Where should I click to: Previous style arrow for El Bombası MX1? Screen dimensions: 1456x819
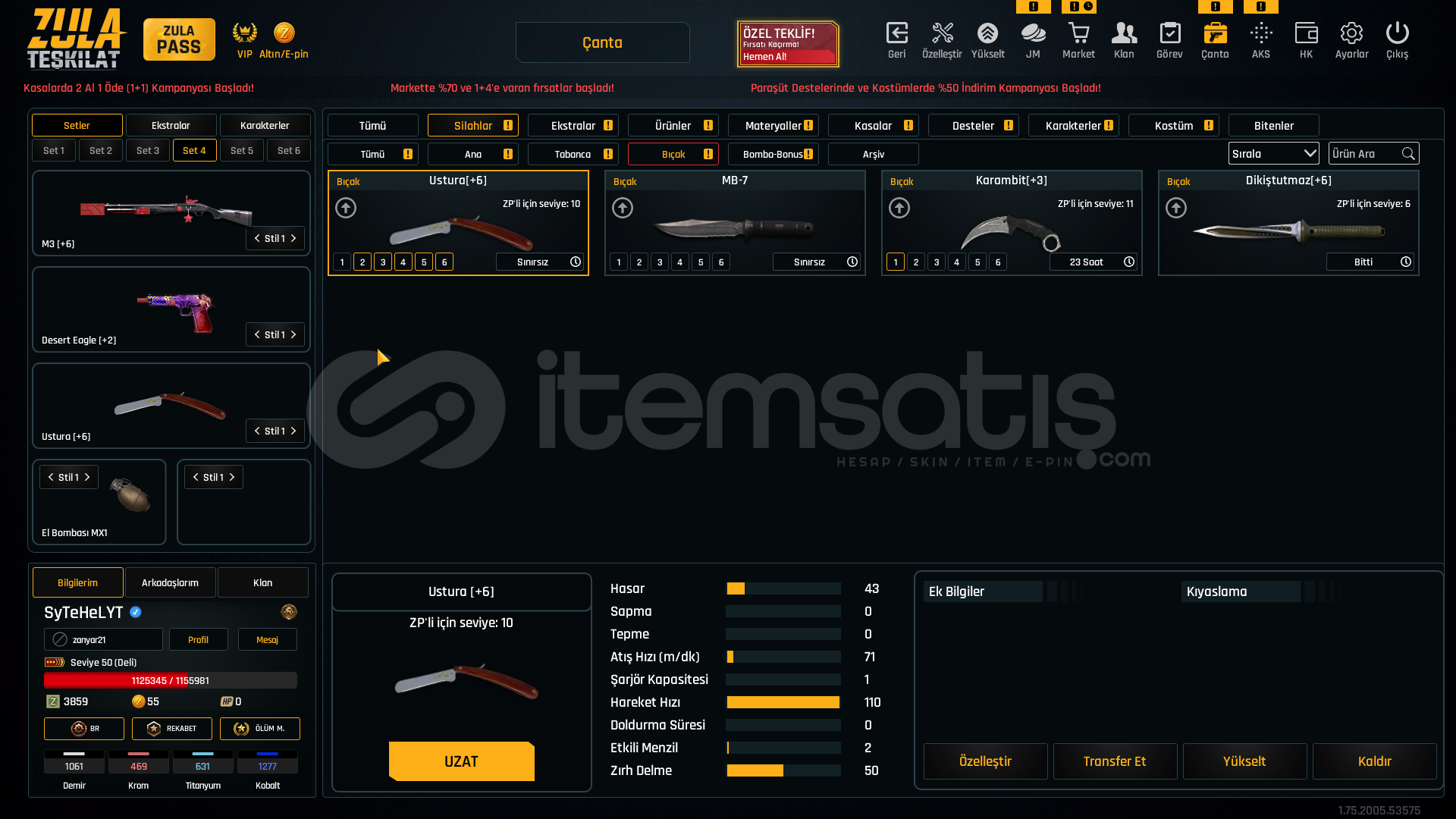pos(51,477)
